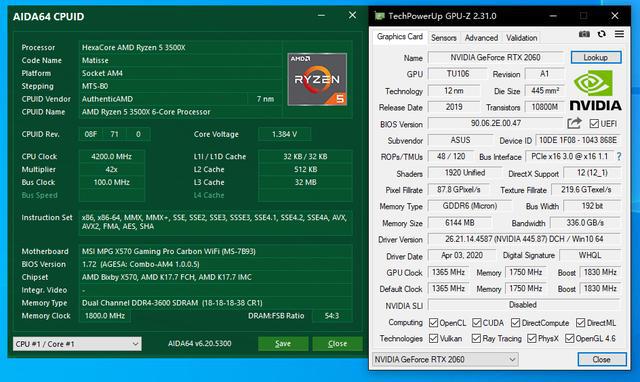The width and height of the screenshot is (640, 382).
Task: Click the DRAM:FSB Ratio value 54:3
Action: (x=332, y=316)
